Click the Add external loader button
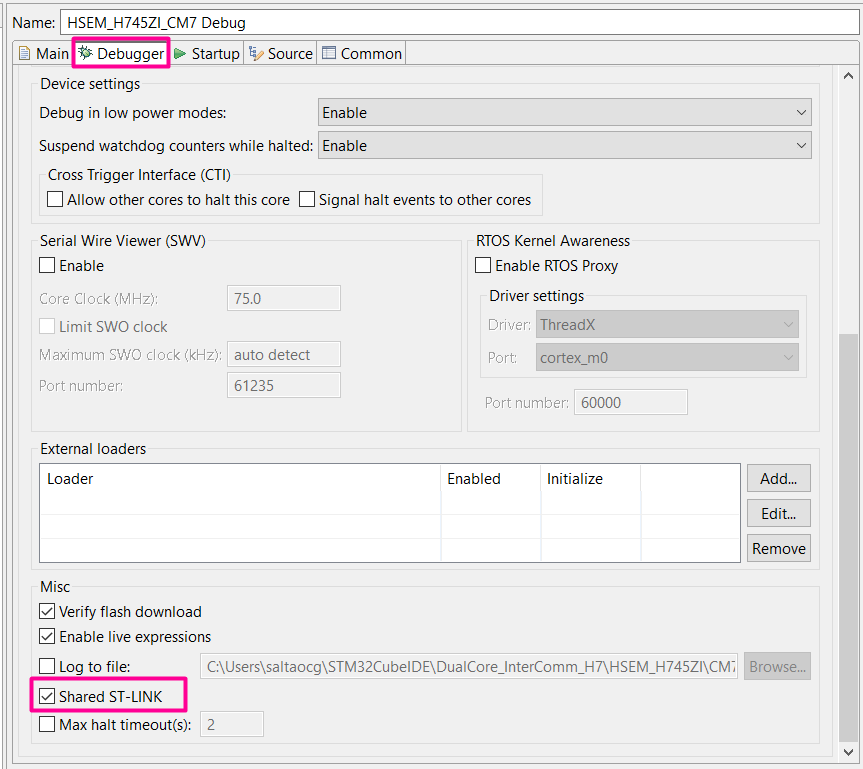Viewport: 863px width, 769px height. pos(778,478)
